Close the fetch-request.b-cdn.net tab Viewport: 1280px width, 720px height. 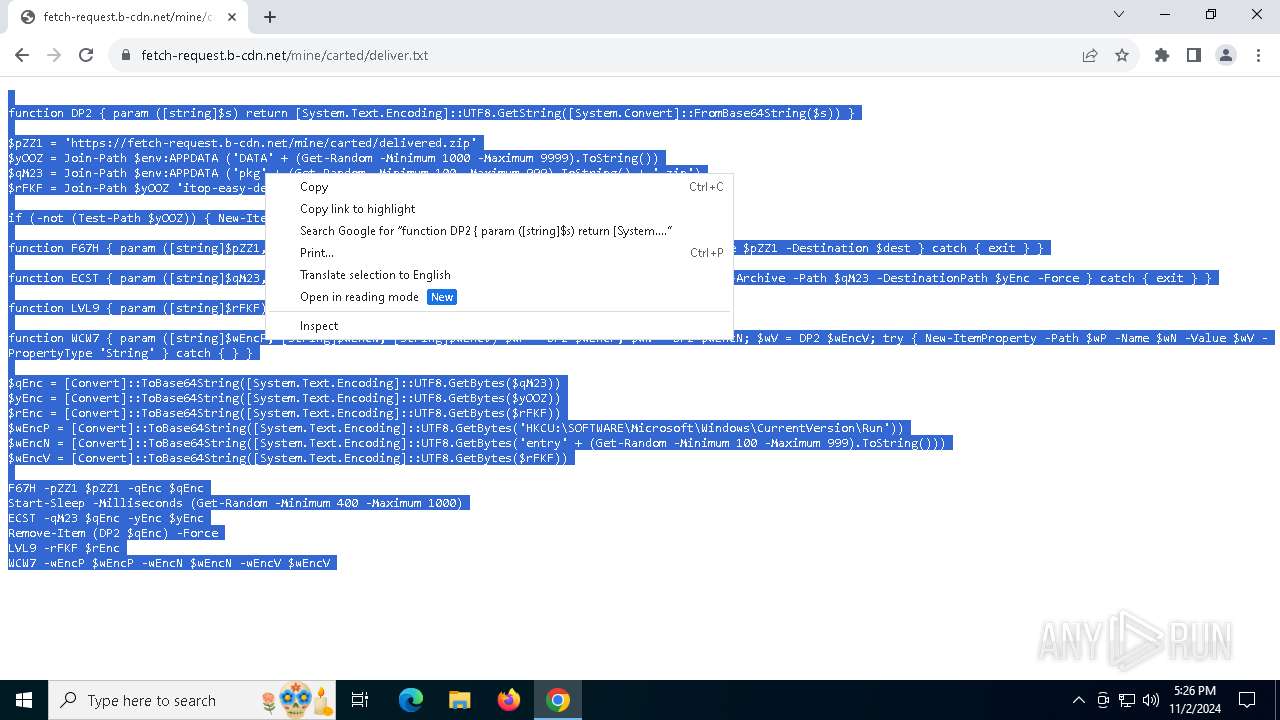233,17
